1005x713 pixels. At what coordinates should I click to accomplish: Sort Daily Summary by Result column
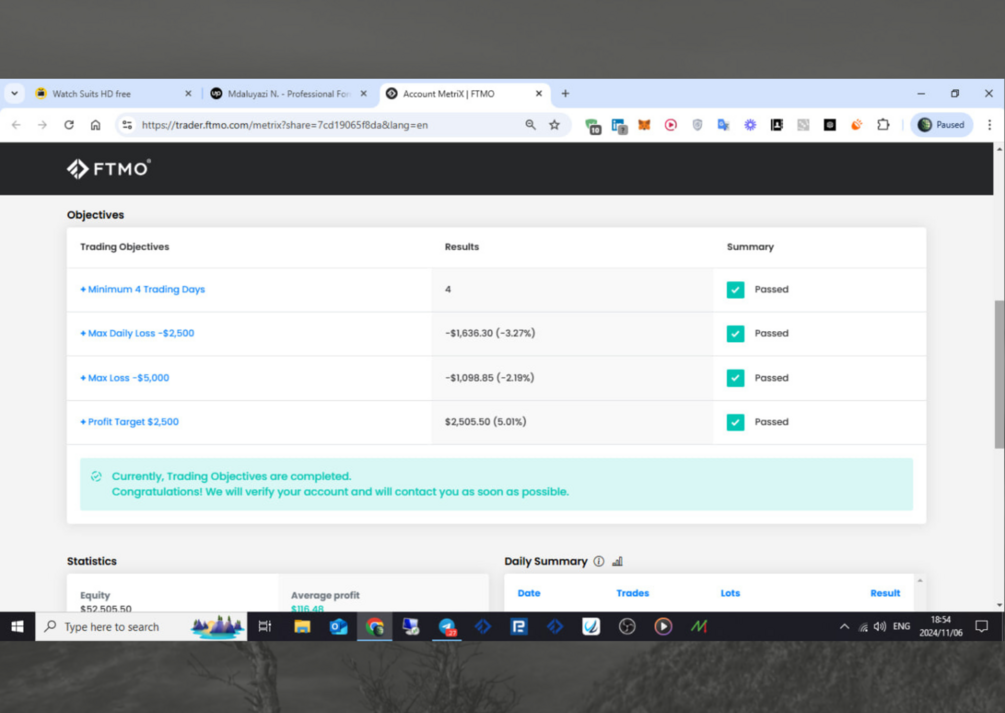(x=885, y=593)
